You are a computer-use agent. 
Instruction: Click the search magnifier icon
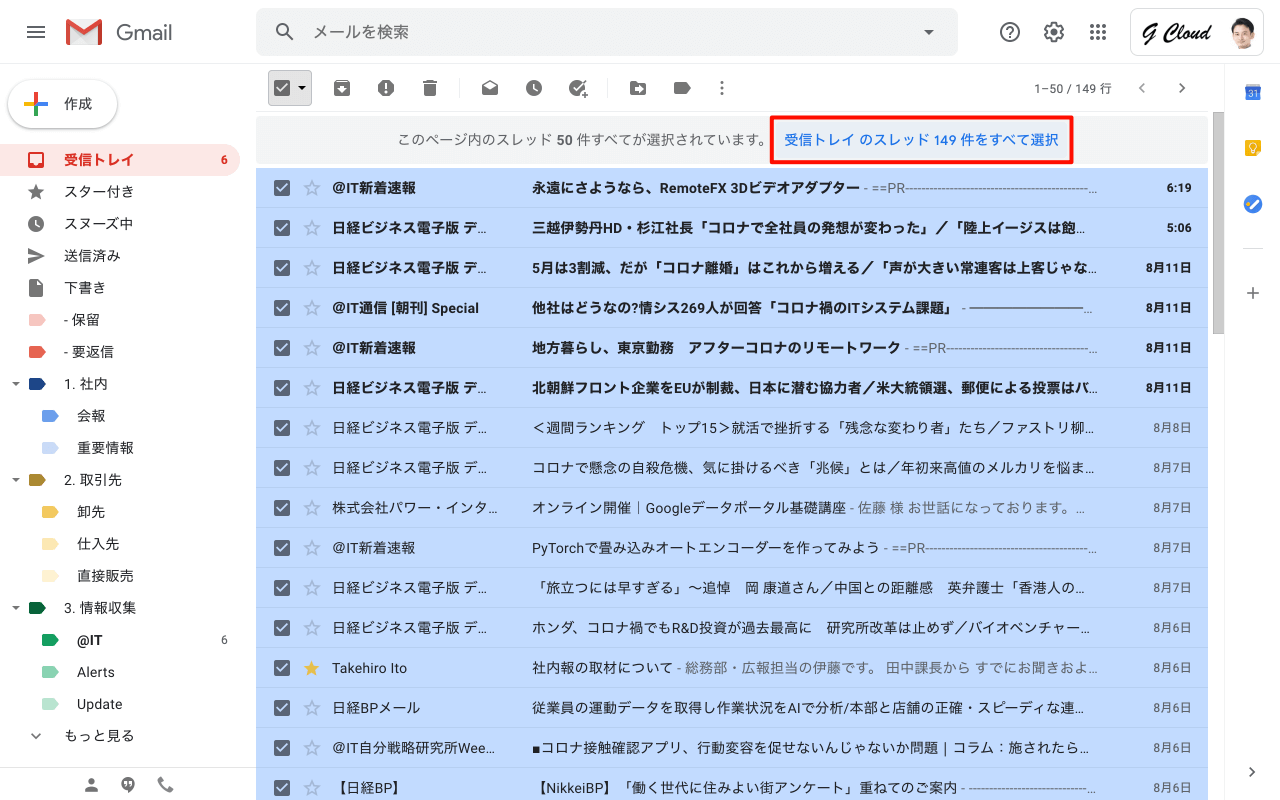[x=285, y=32]
